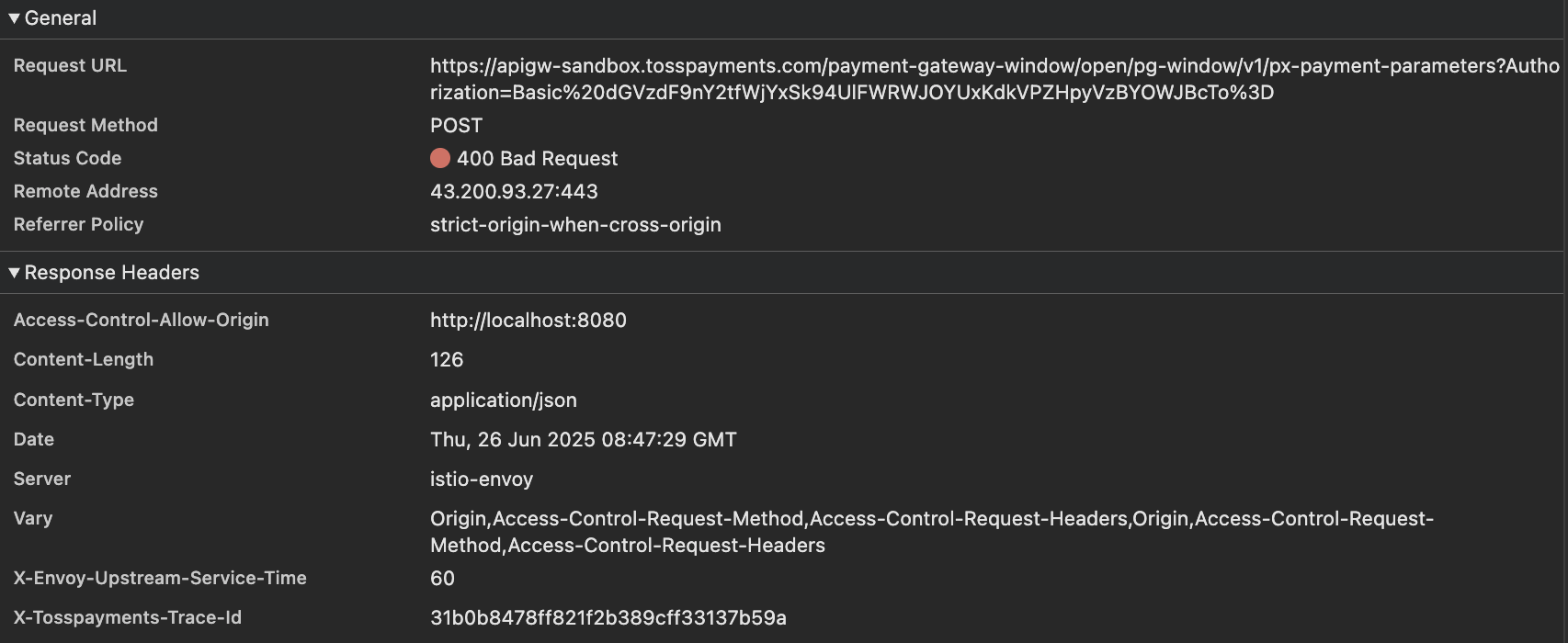
Task: Select the http://localhost:8080 origin value
Action: (528, 320)
